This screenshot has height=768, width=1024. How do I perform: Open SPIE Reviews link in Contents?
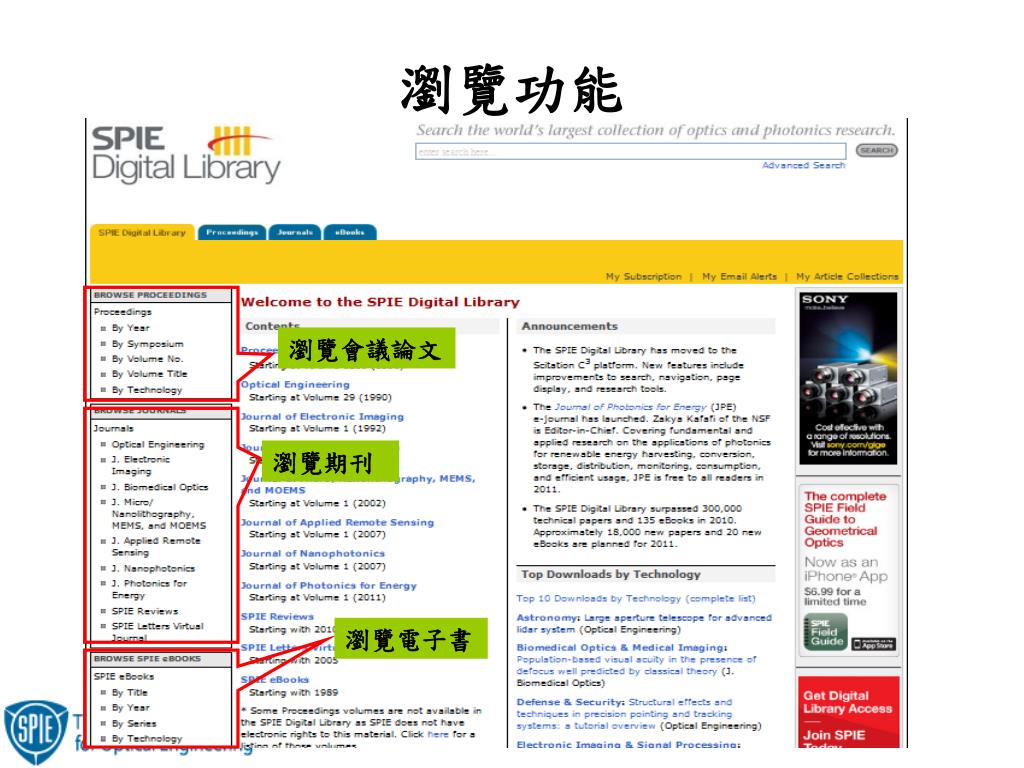tap(277, 616)
